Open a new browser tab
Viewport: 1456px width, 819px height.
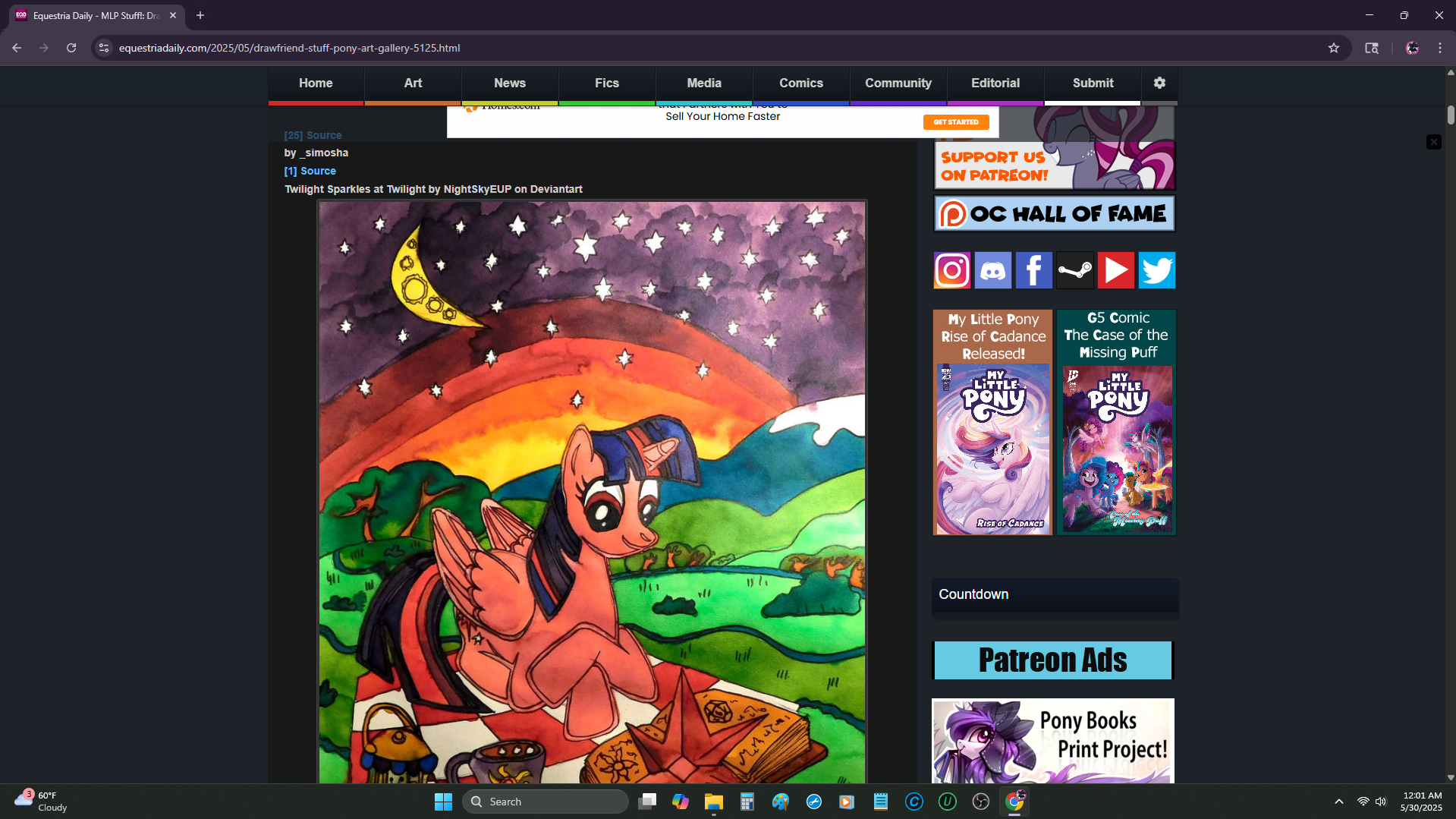(x=200, y=15)
